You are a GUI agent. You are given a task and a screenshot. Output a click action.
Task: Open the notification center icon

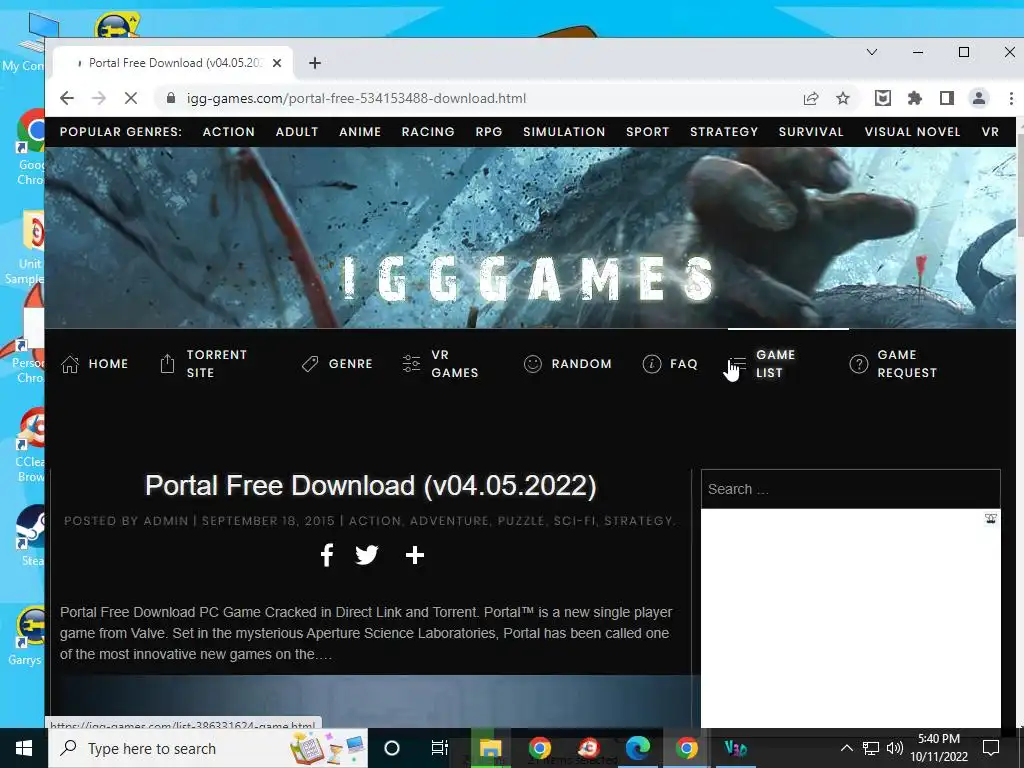[x=991, y=748]
